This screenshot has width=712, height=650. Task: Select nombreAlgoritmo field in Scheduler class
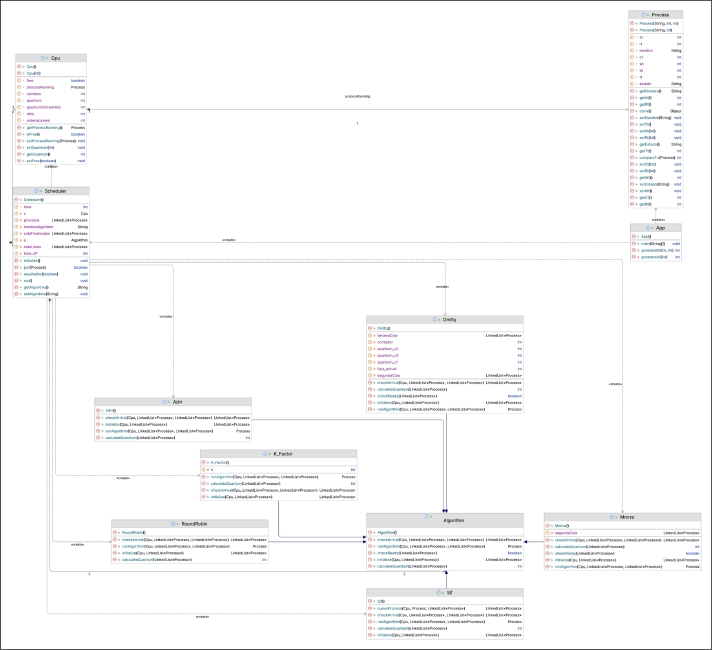(x=42, y=226)
